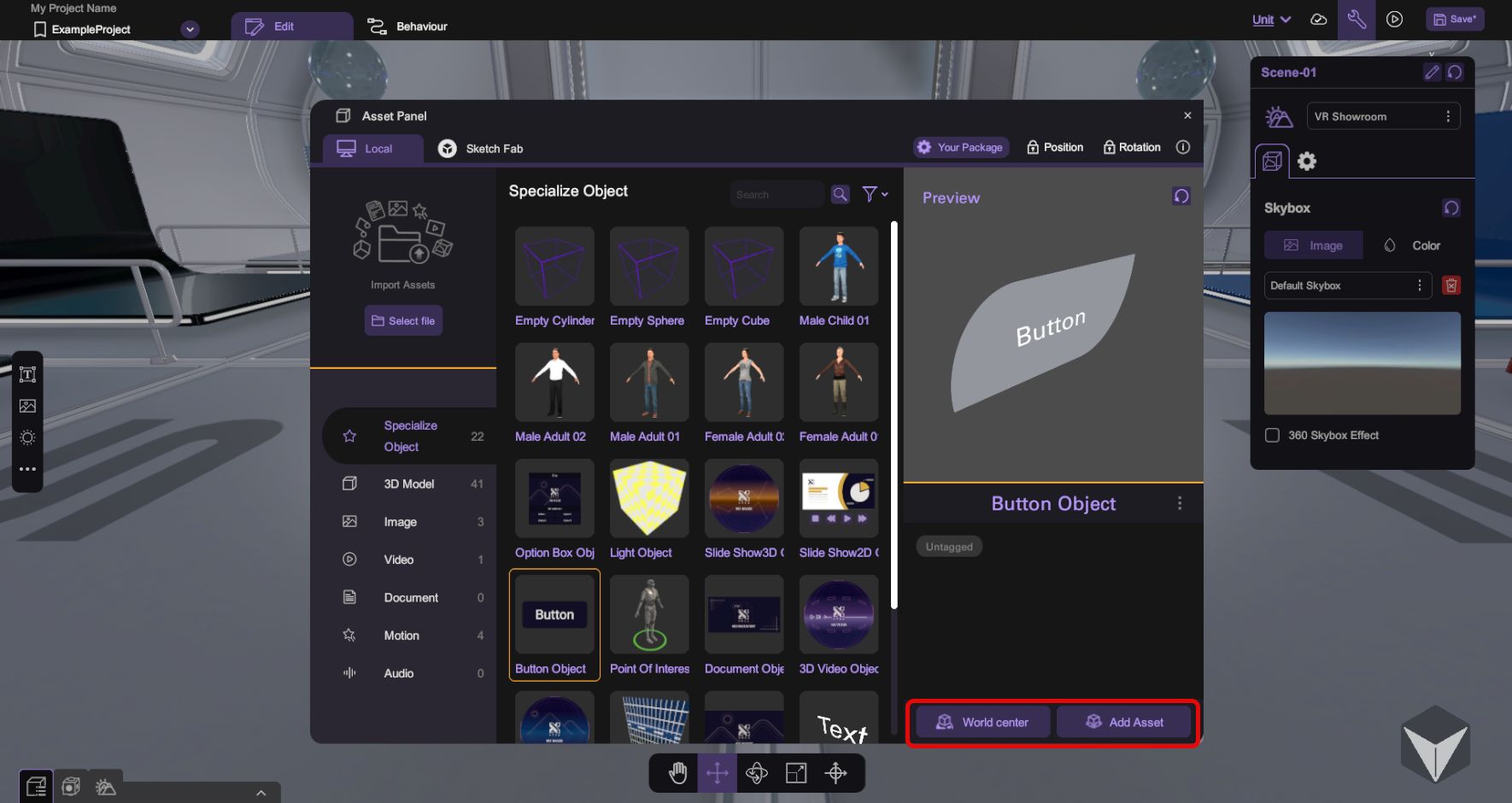Click the Select file button
1512x803 pixels.
tap(403, 321)
